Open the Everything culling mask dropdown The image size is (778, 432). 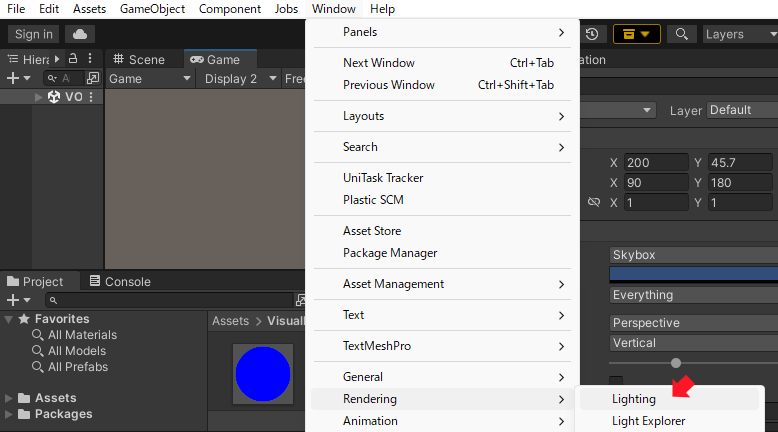pyautogui.click(x=694, y=295)
